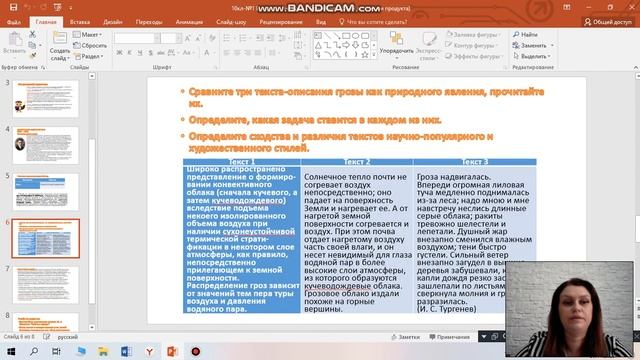This screenshot has width=640, height=360.
Task: Toggle align text left
Action: 227,53
